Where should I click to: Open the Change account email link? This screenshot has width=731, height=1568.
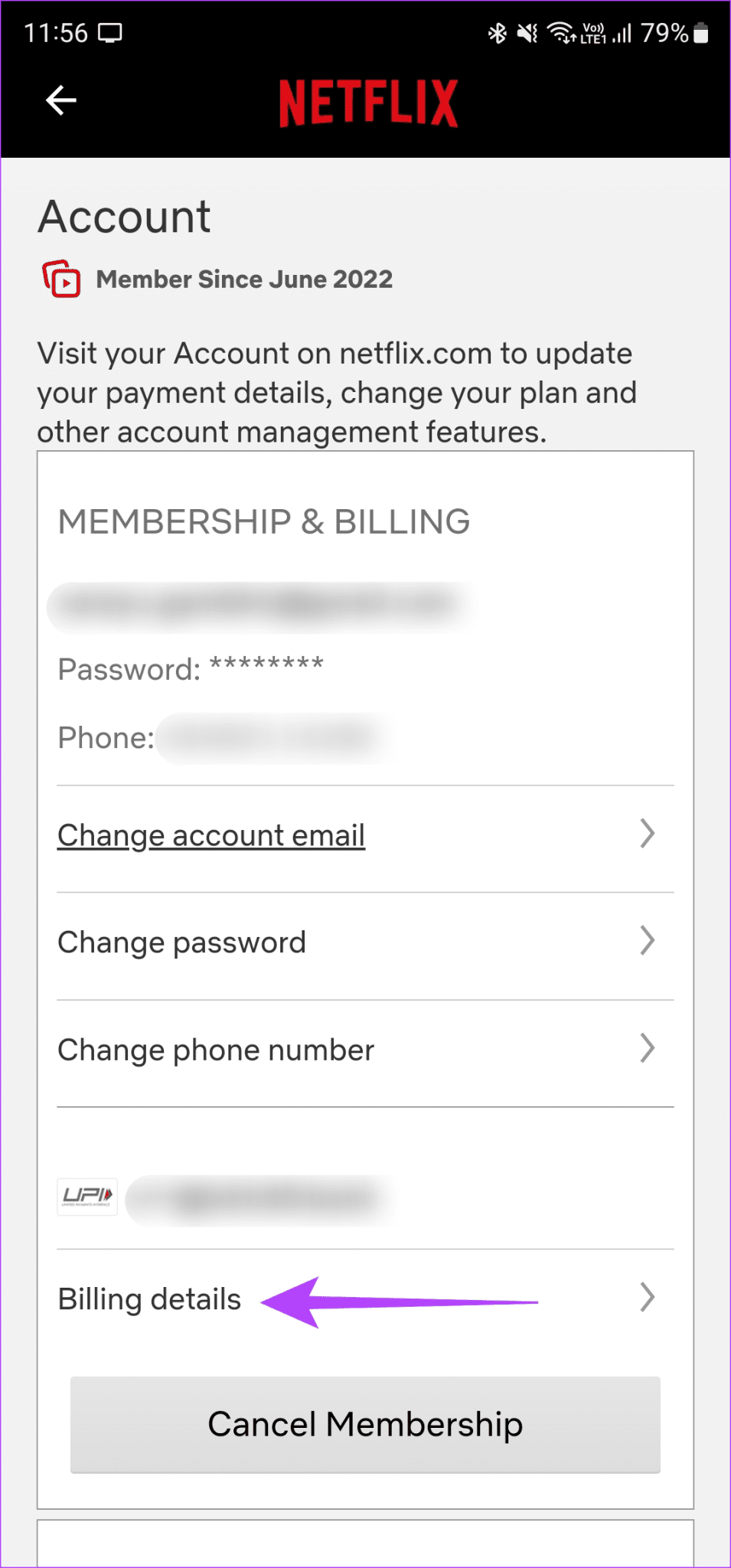(x=211, y=835)
